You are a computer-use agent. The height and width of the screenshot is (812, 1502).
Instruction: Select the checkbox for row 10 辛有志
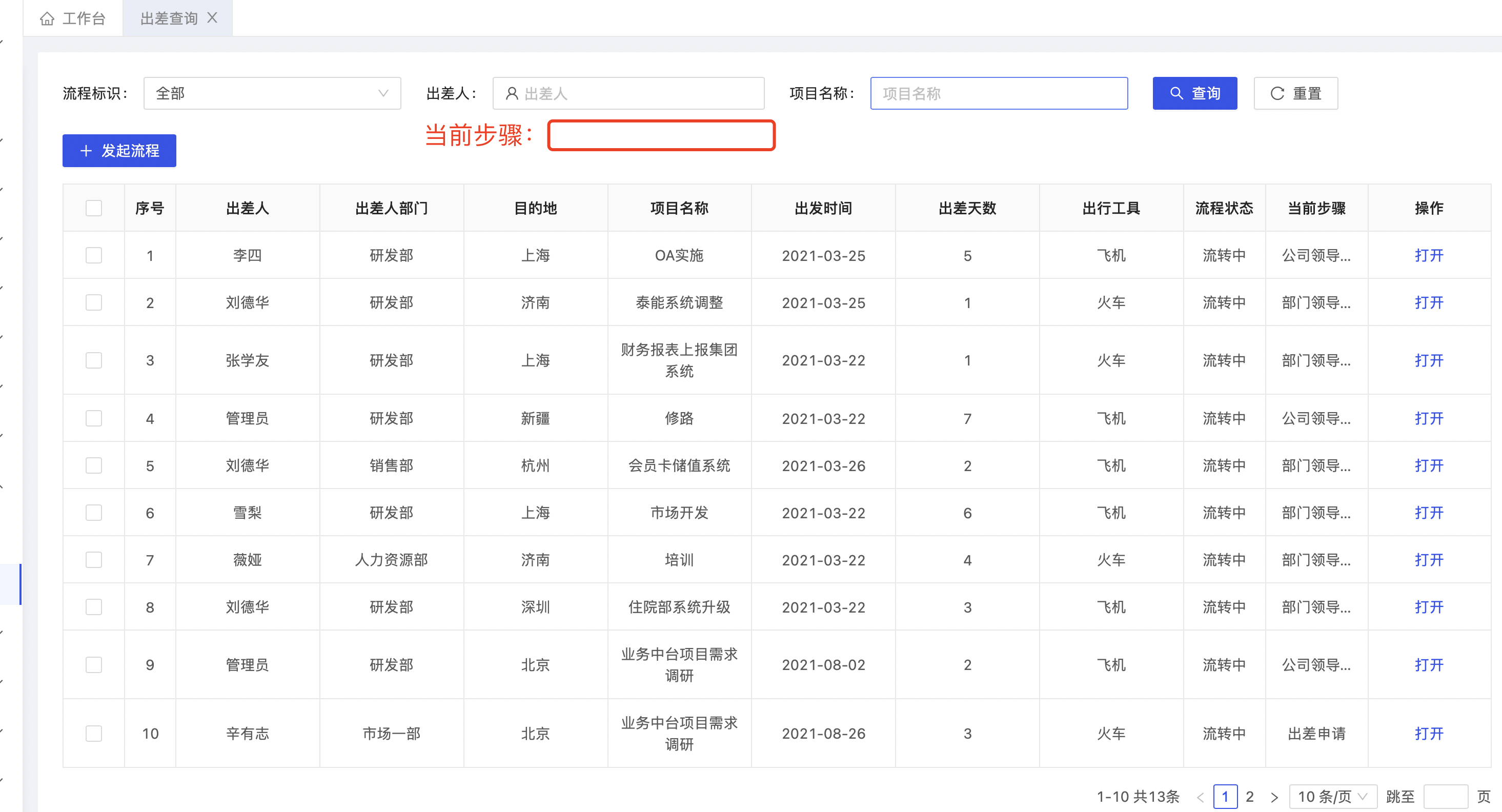pos(93,733)
